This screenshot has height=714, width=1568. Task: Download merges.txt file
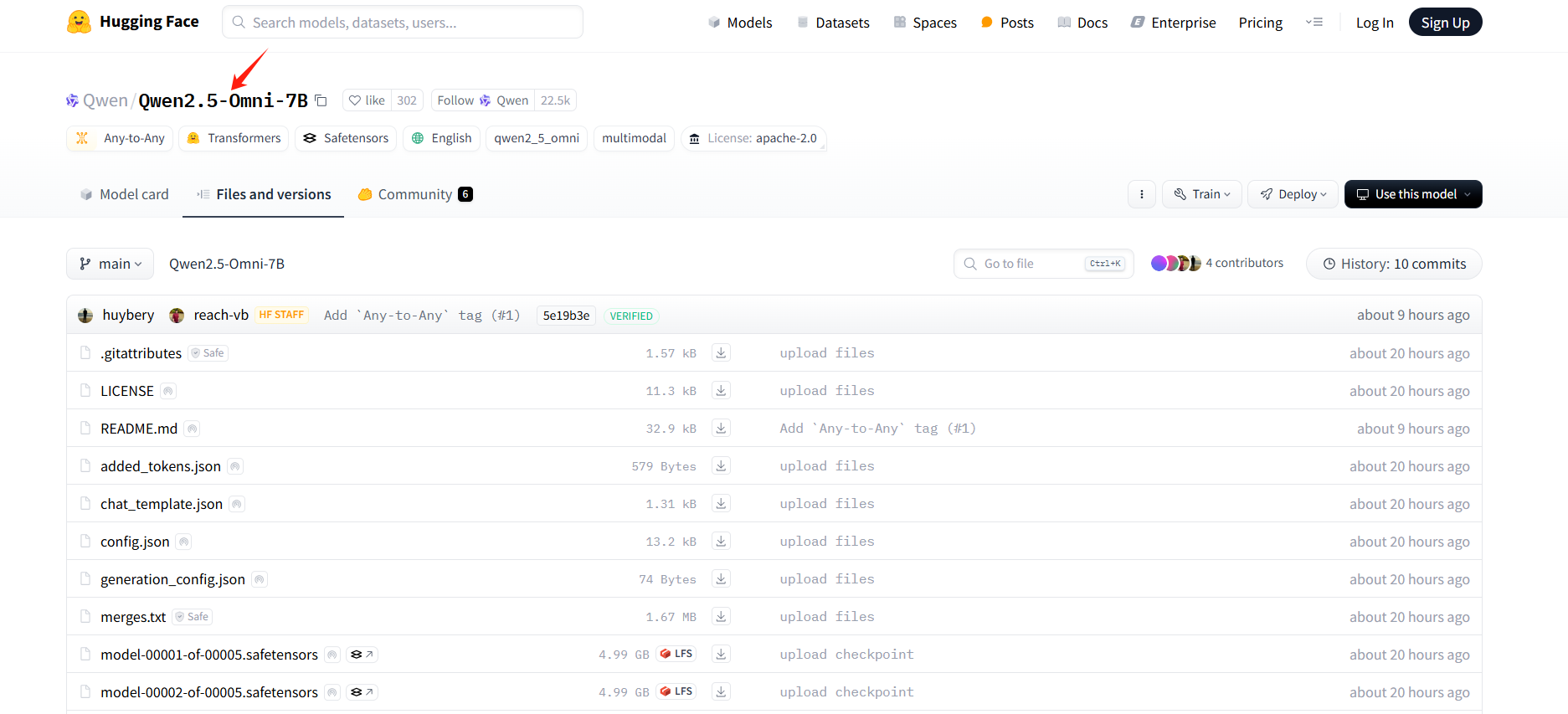pos(721,616)
